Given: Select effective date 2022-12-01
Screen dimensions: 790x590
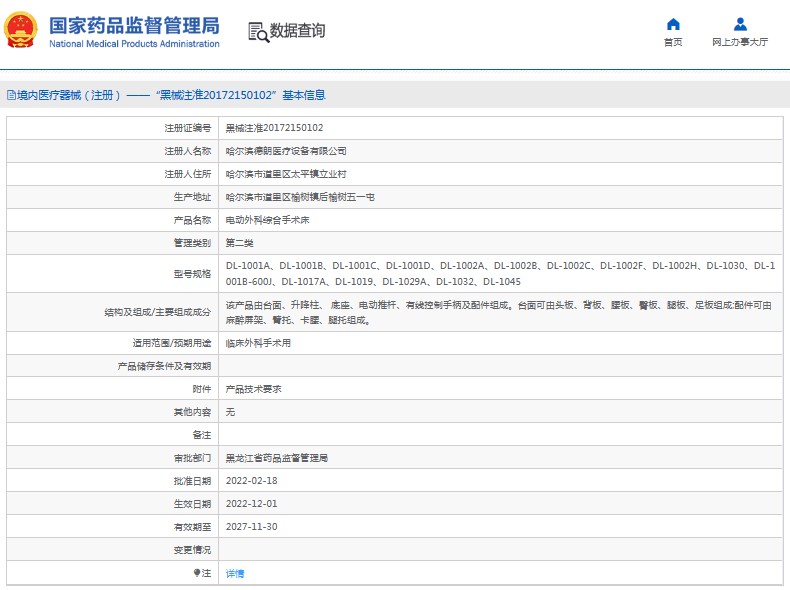Looking at the screenshot, I should pyautogui.click(x=251, y=504).
